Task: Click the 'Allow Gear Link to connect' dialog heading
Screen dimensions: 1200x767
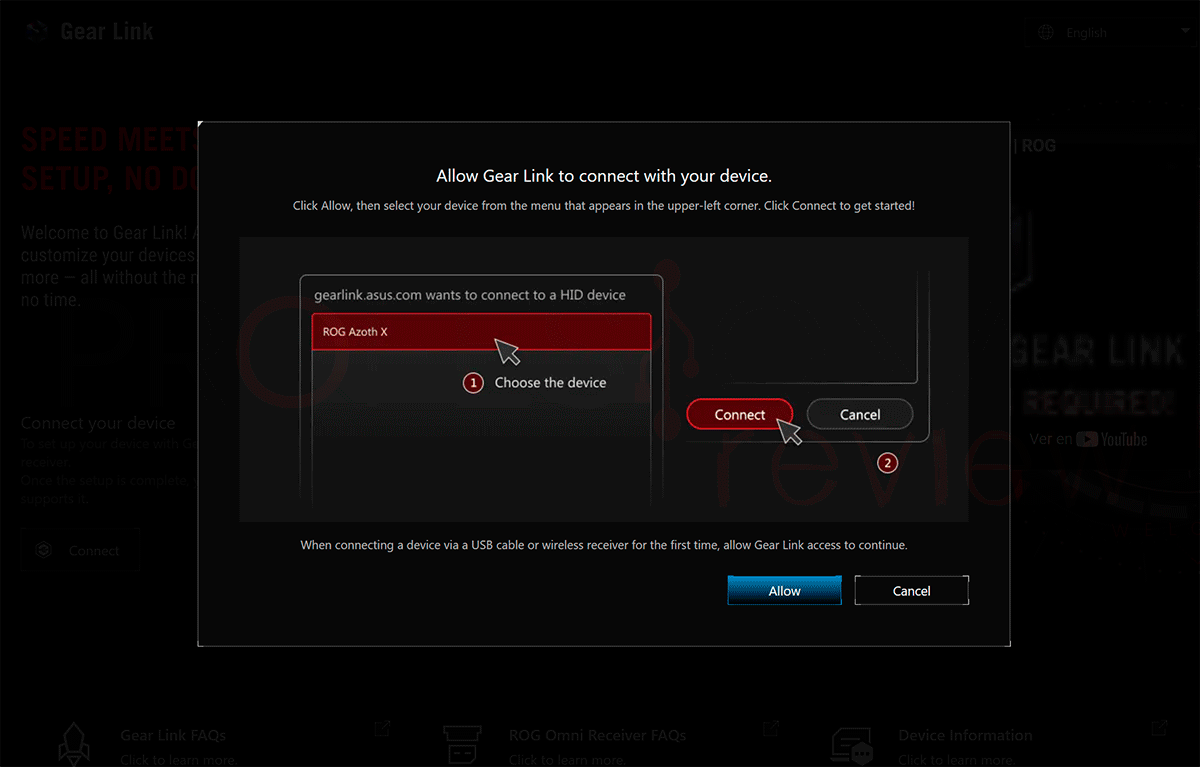Action: (604, 176)
